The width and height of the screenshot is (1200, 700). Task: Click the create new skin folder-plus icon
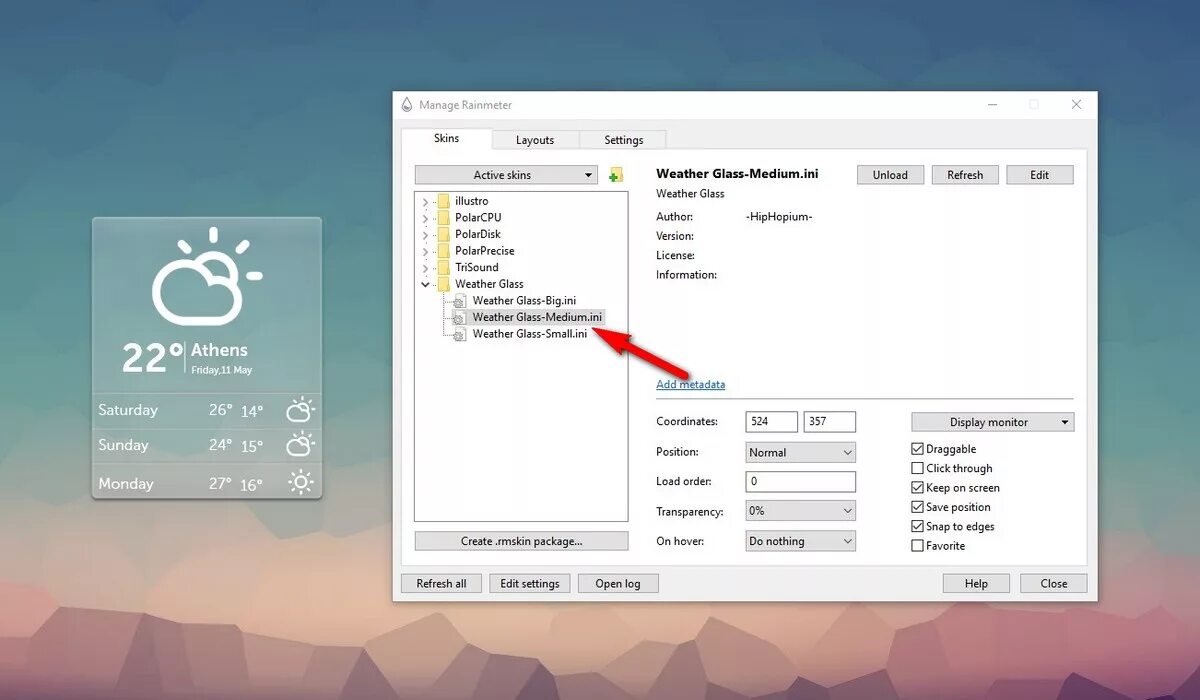coord(616,175)
